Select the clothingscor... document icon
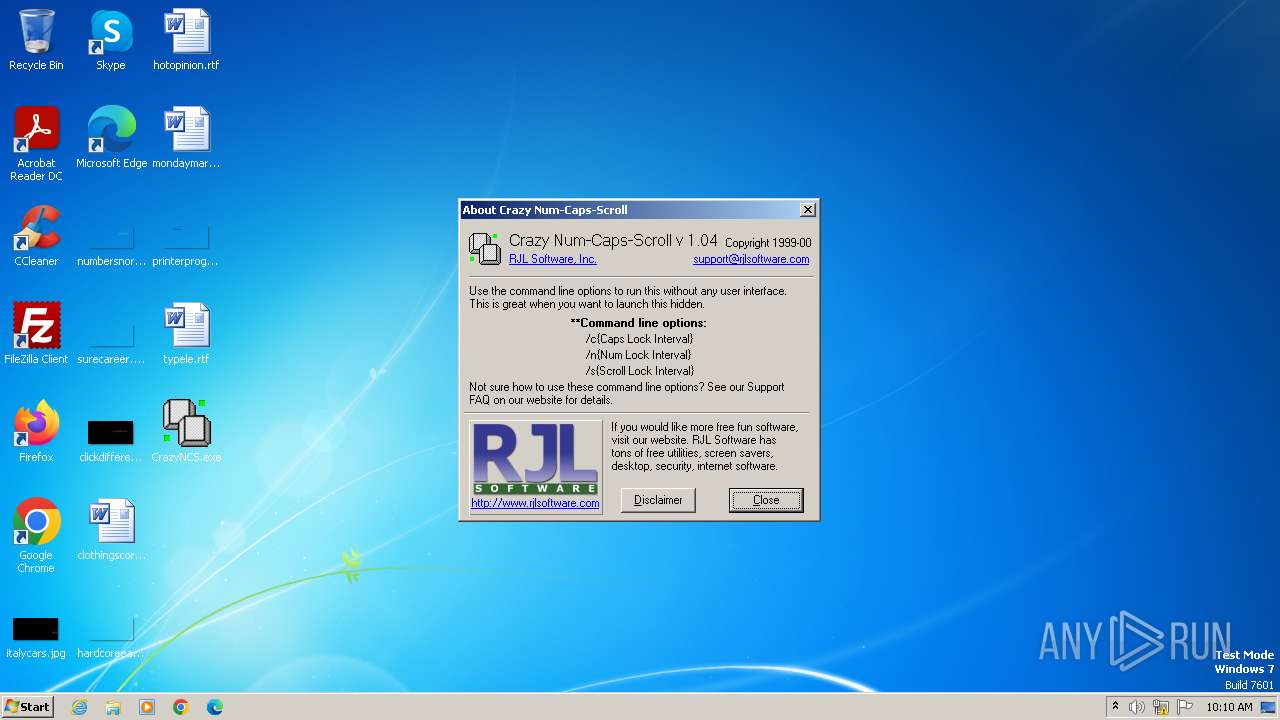The height and width of the screenshot is (720, 1280). coord(111,530)
